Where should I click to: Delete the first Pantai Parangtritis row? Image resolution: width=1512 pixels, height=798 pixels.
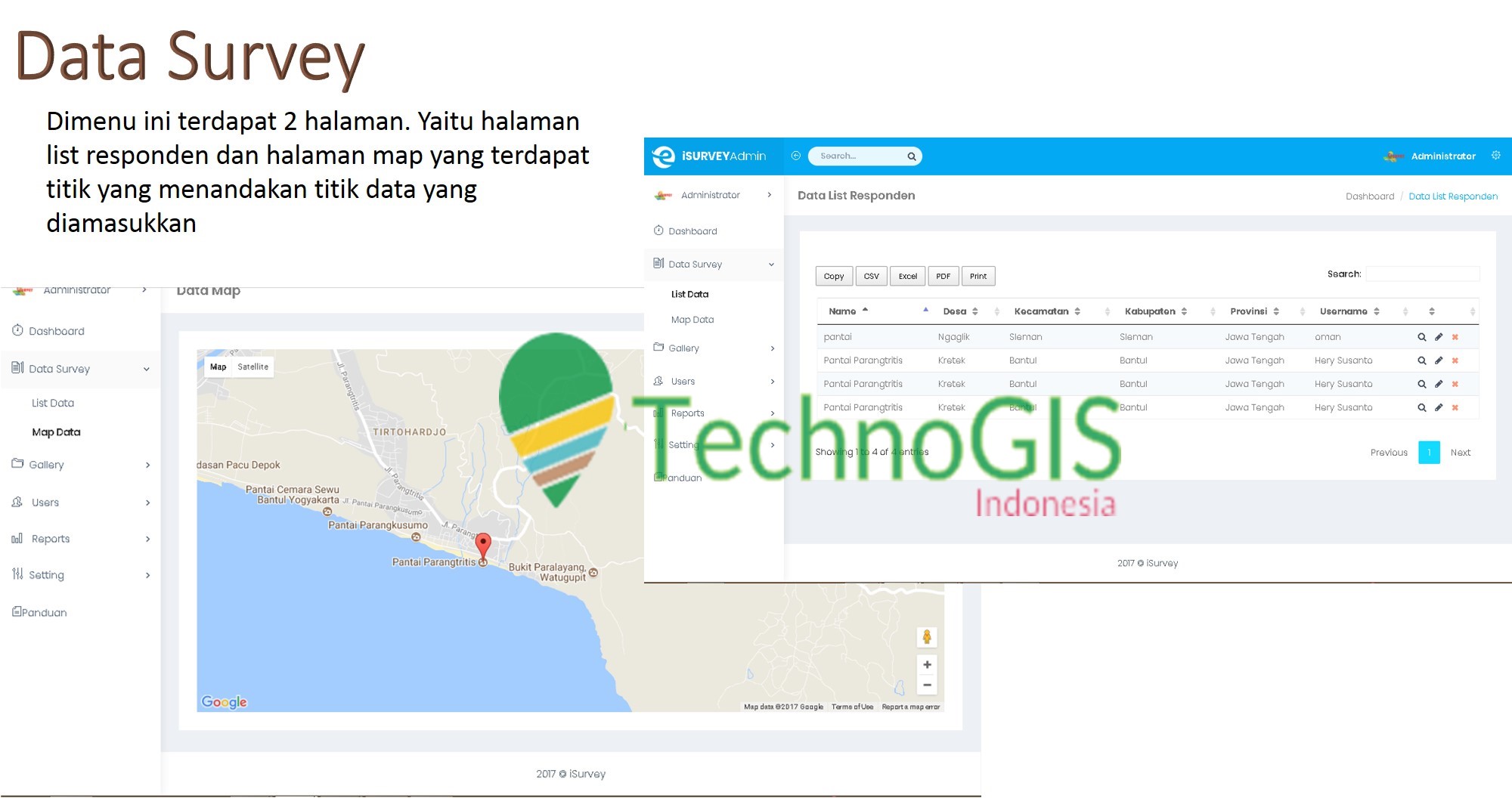tap(1455, 360)
